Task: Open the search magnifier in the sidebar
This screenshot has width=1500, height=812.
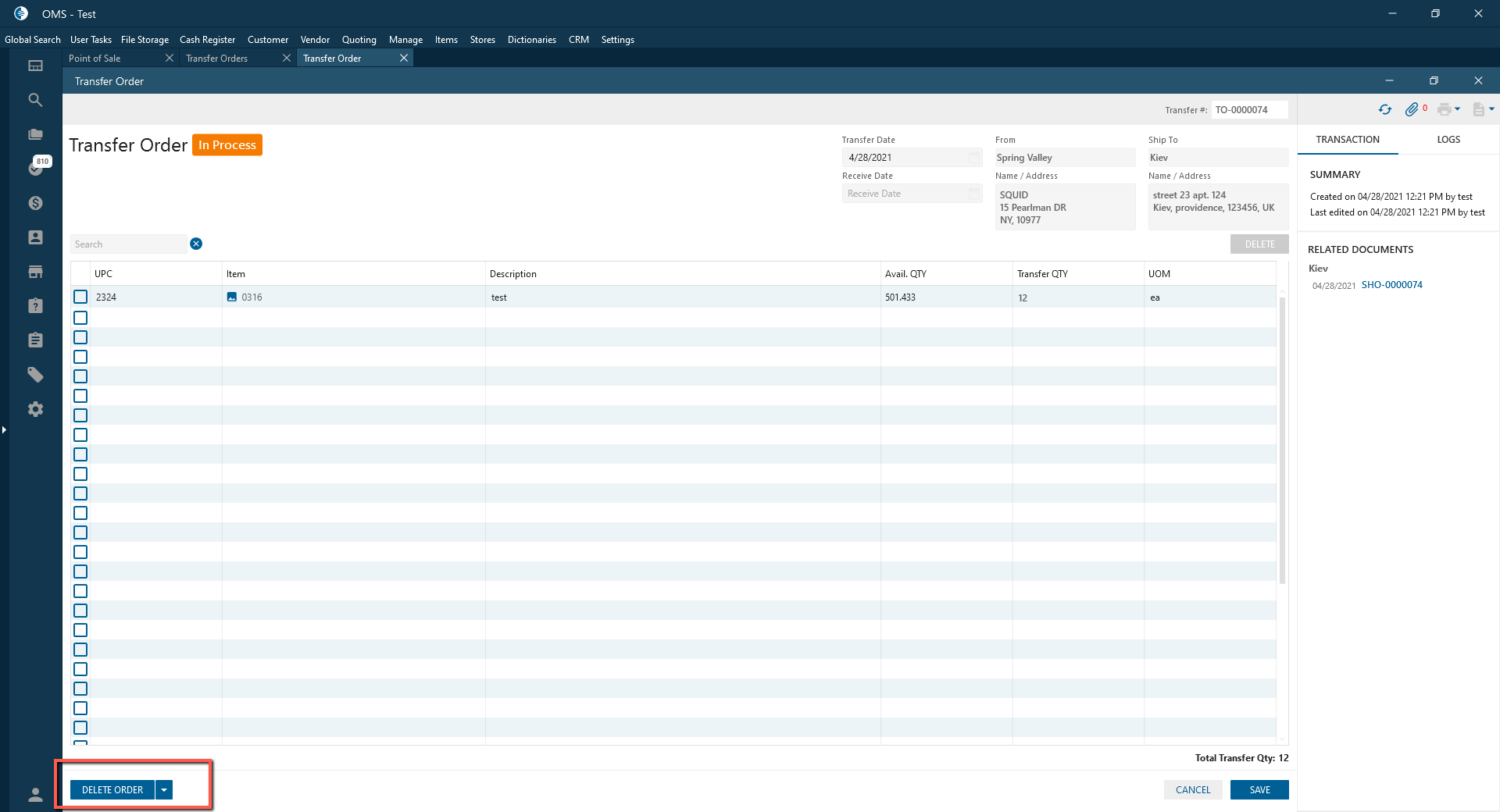Action: pyautogui.click(x=35, y=100)
